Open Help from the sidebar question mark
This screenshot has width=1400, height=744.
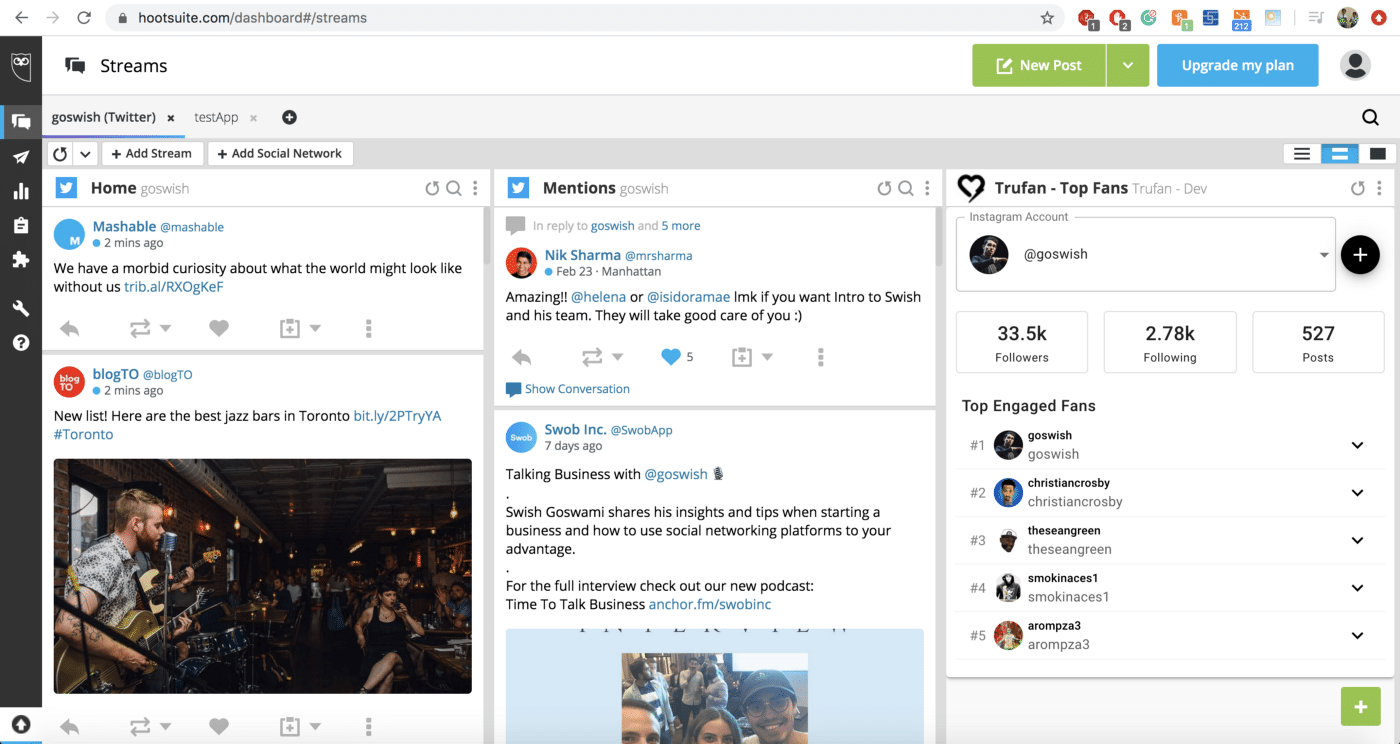point(21,342)
